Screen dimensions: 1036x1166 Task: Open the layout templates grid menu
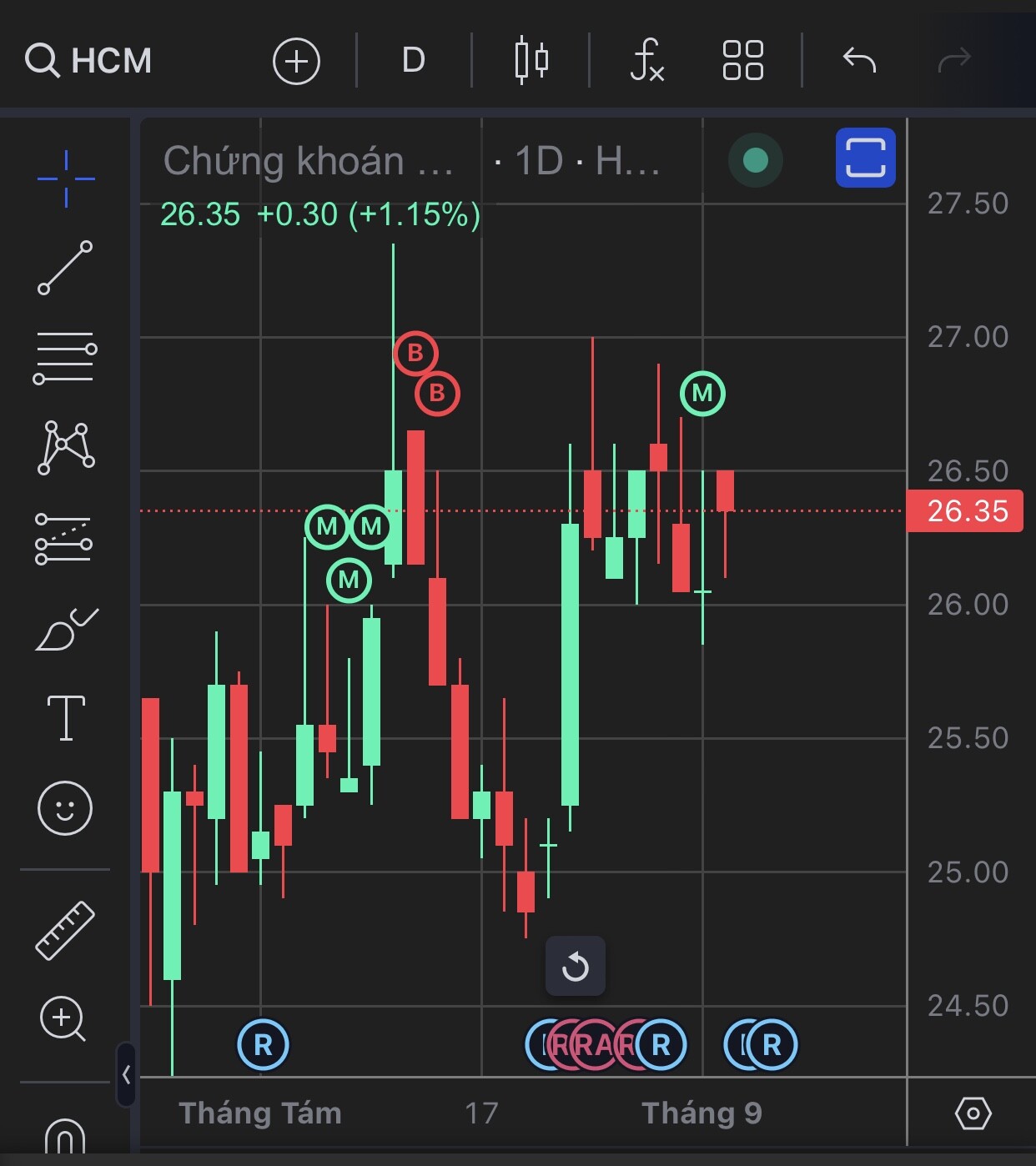(742, 60)
